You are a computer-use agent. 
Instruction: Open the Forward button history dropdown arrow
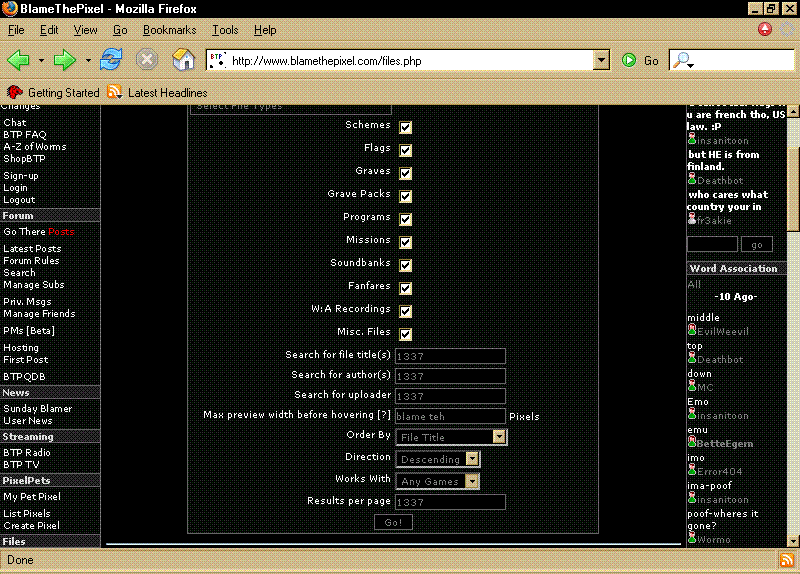(88, 60)
